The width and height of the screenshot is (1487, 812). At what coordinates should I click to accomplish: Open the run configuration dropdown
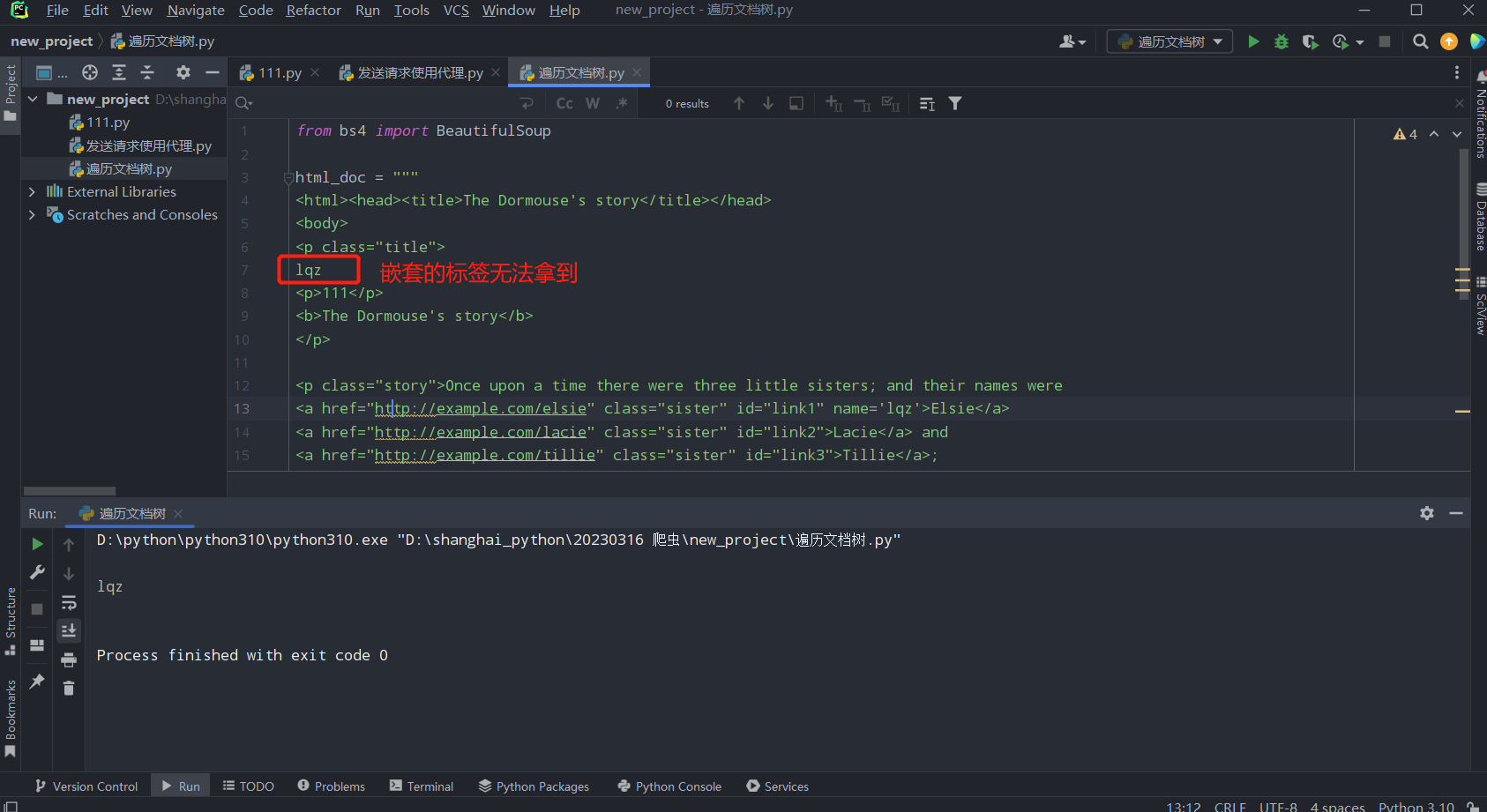(x=1170, y=41)
